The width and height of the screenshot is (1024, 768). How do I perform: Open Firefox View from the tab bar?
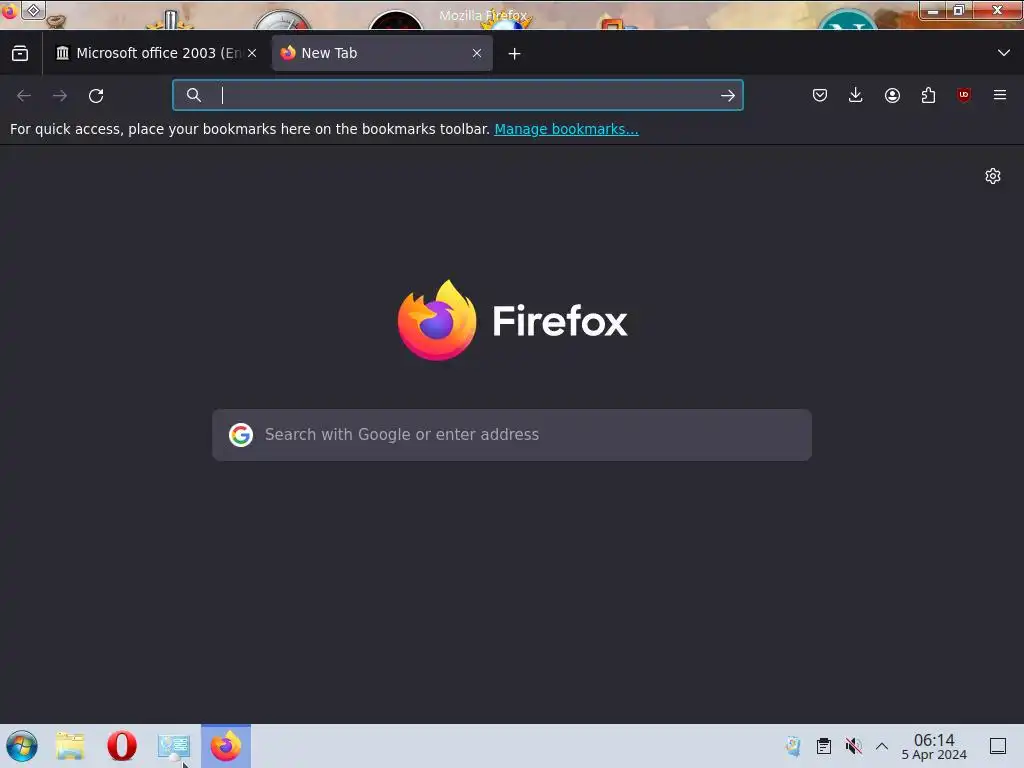(20, 54)
